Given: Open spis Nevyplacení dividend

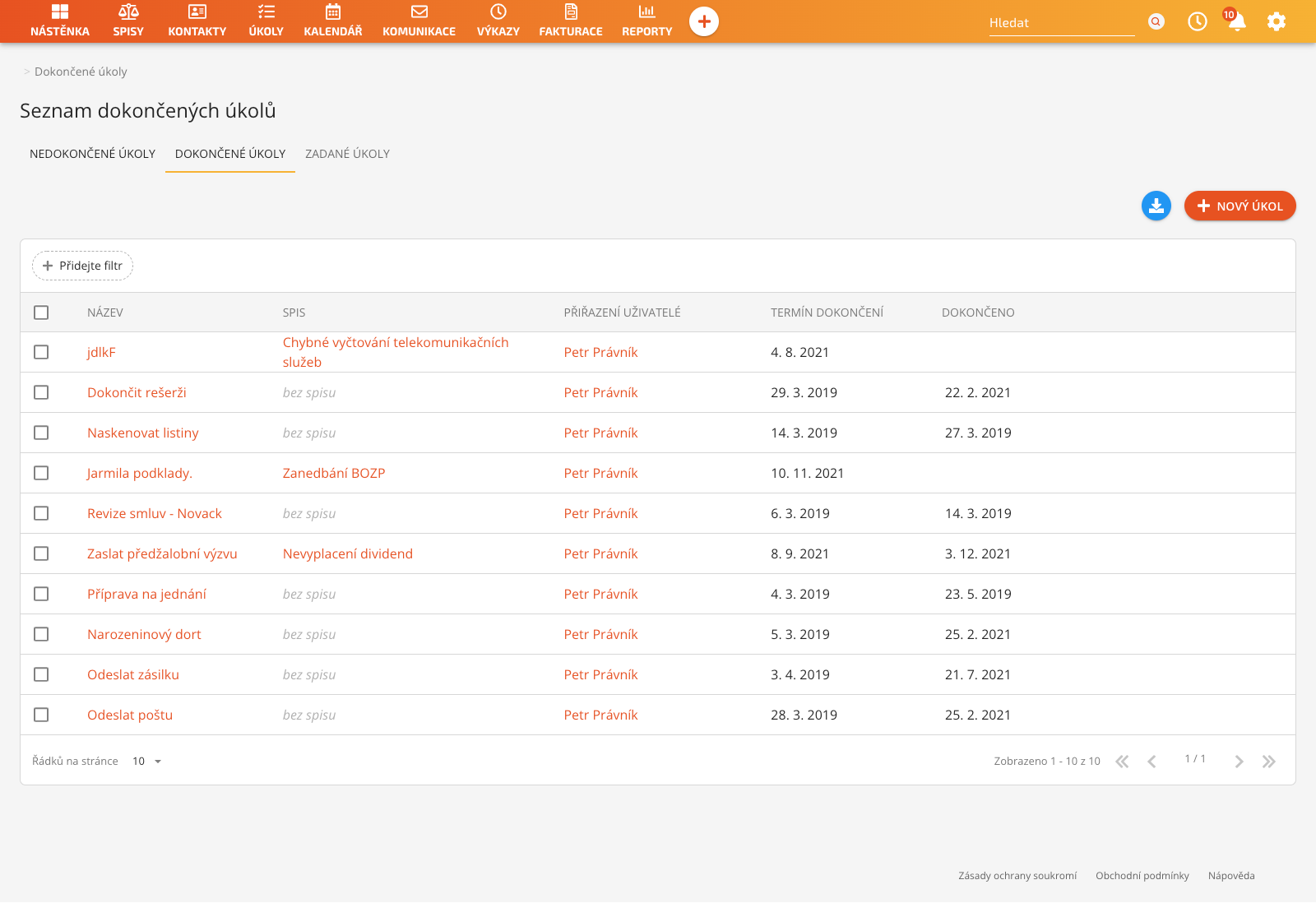Looking at the screenshot, I should (x=348, y=553).
